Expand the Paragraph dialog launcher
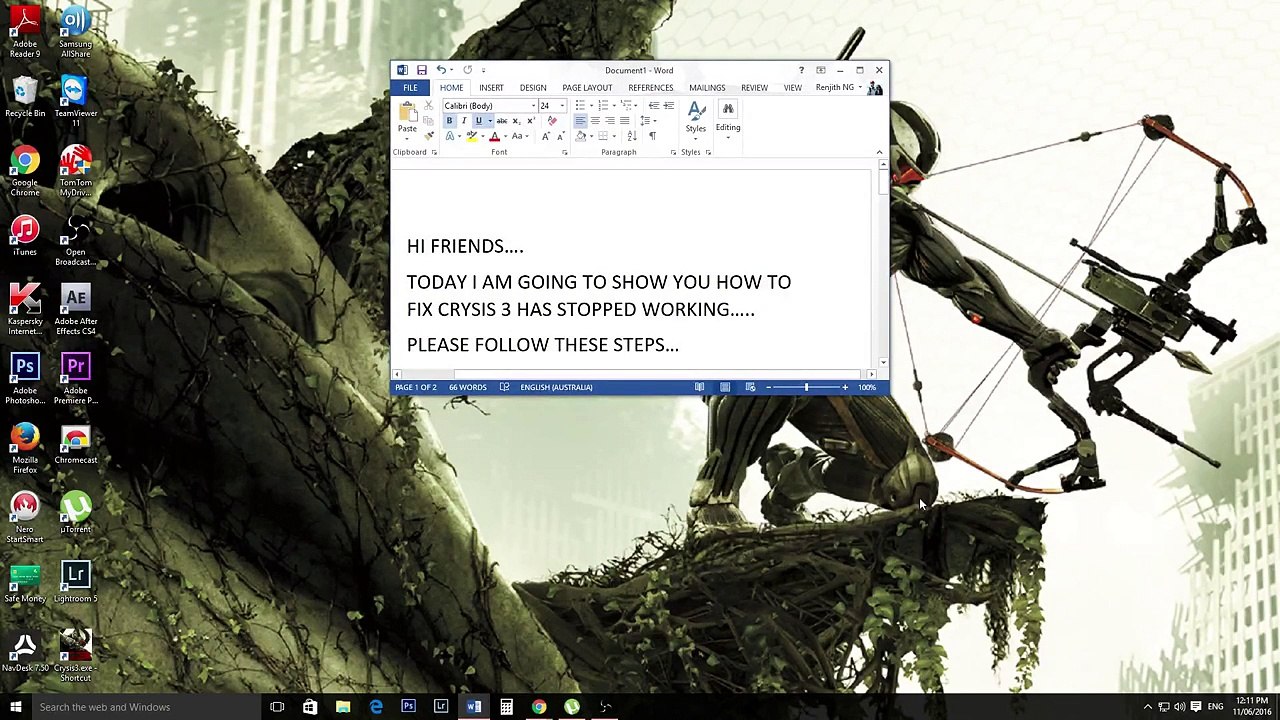The height and width of the screenshot is (720, 1280). [673, 152]
